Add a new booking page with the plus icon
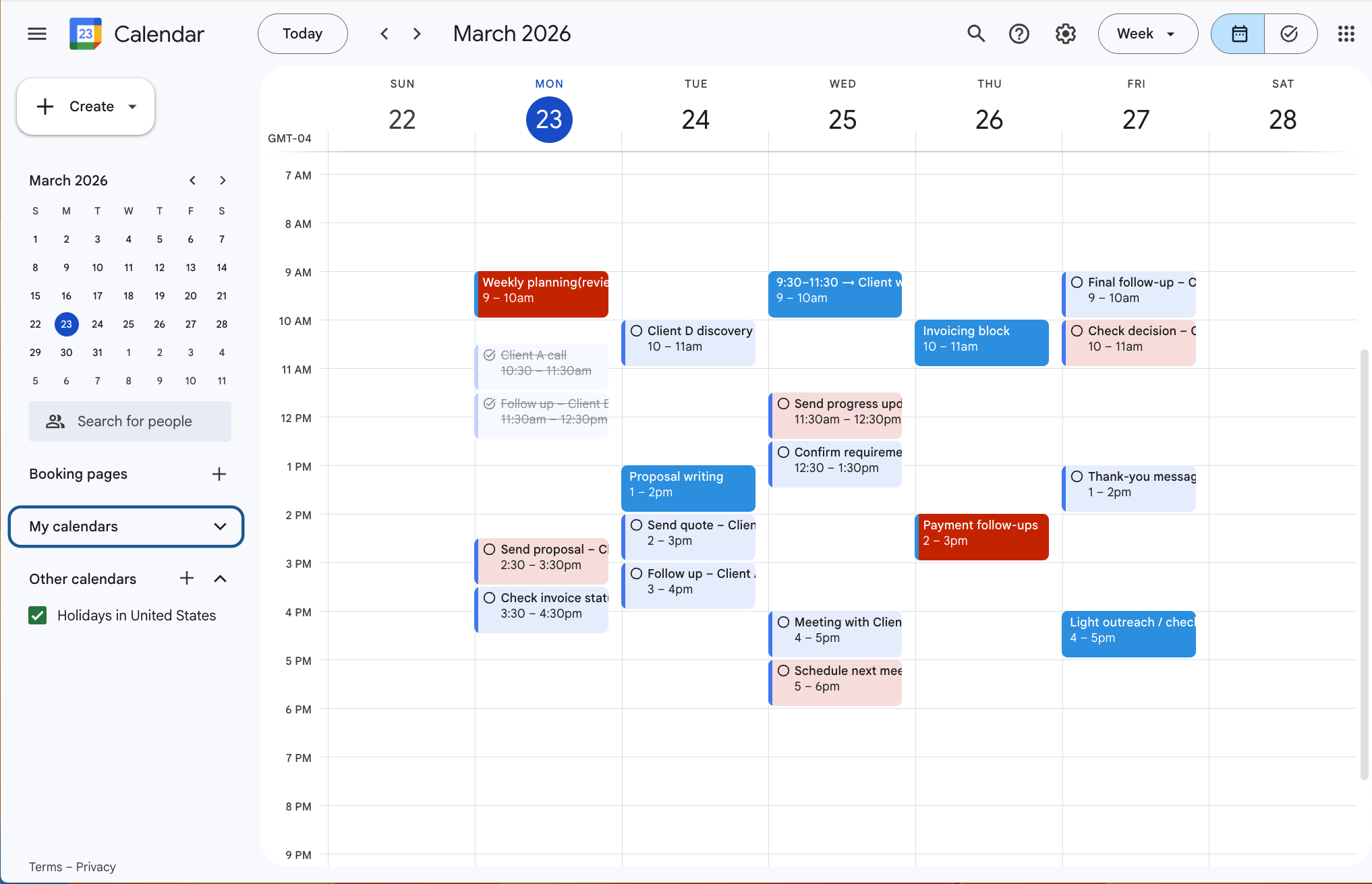Image resolution: width=1372 pixels, height=884 pixels. tap(219, 473)
